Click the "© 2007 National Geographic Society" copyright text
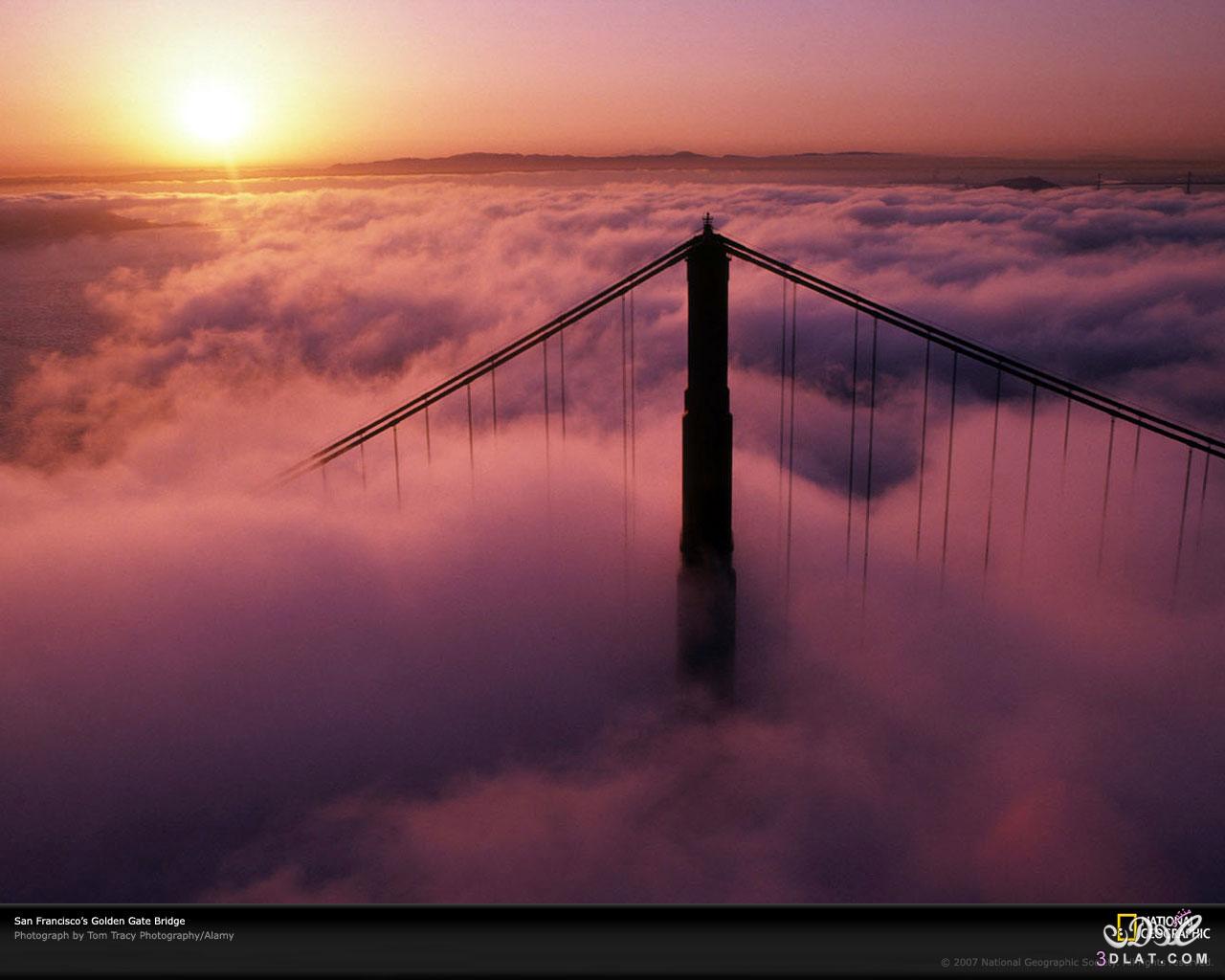Image resolution: width=1225 pixels, height=980 pixels. point(1027,962)
